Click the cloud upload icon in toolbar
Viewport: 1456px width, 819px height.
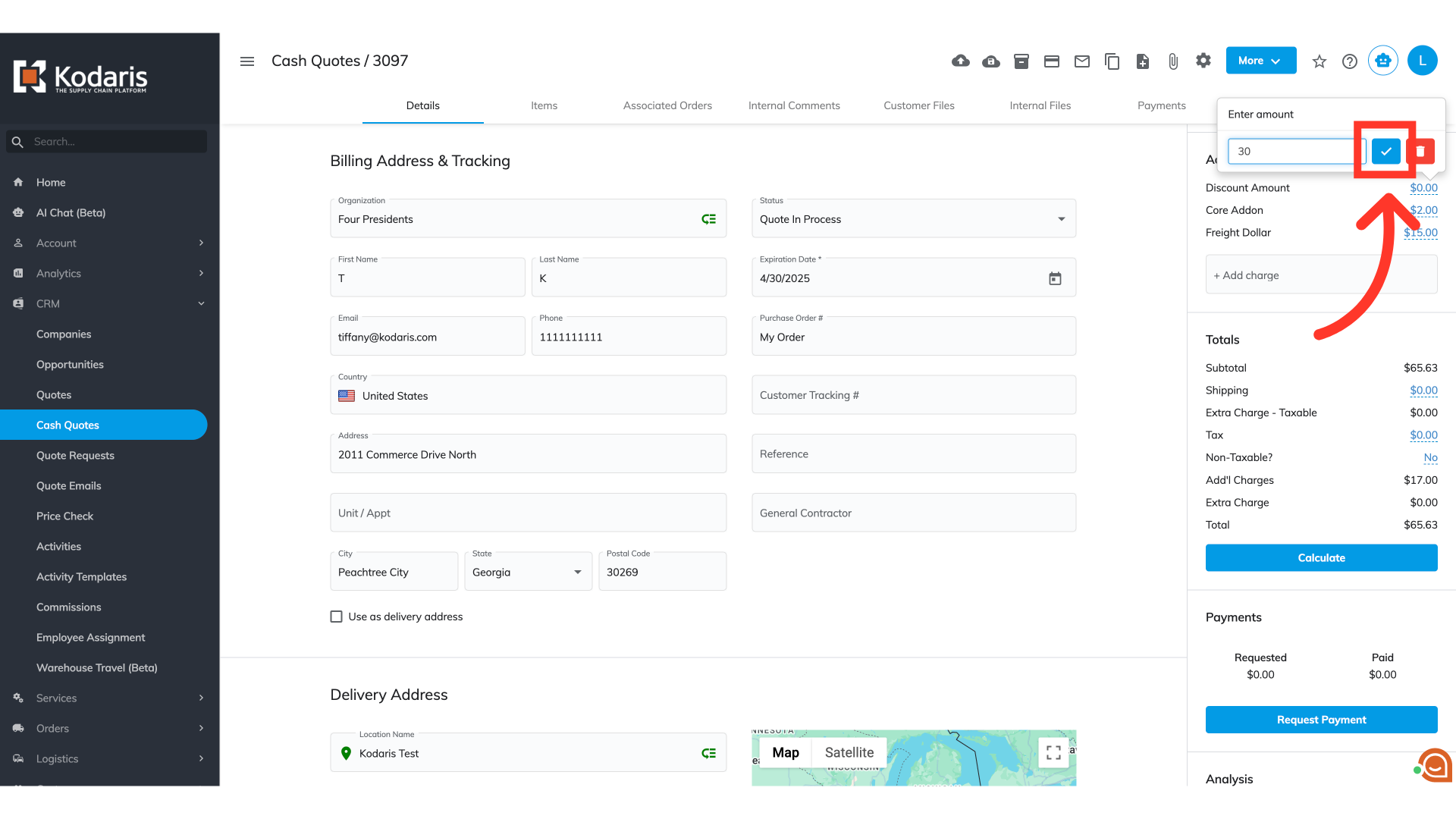click(x=961, y=61)
